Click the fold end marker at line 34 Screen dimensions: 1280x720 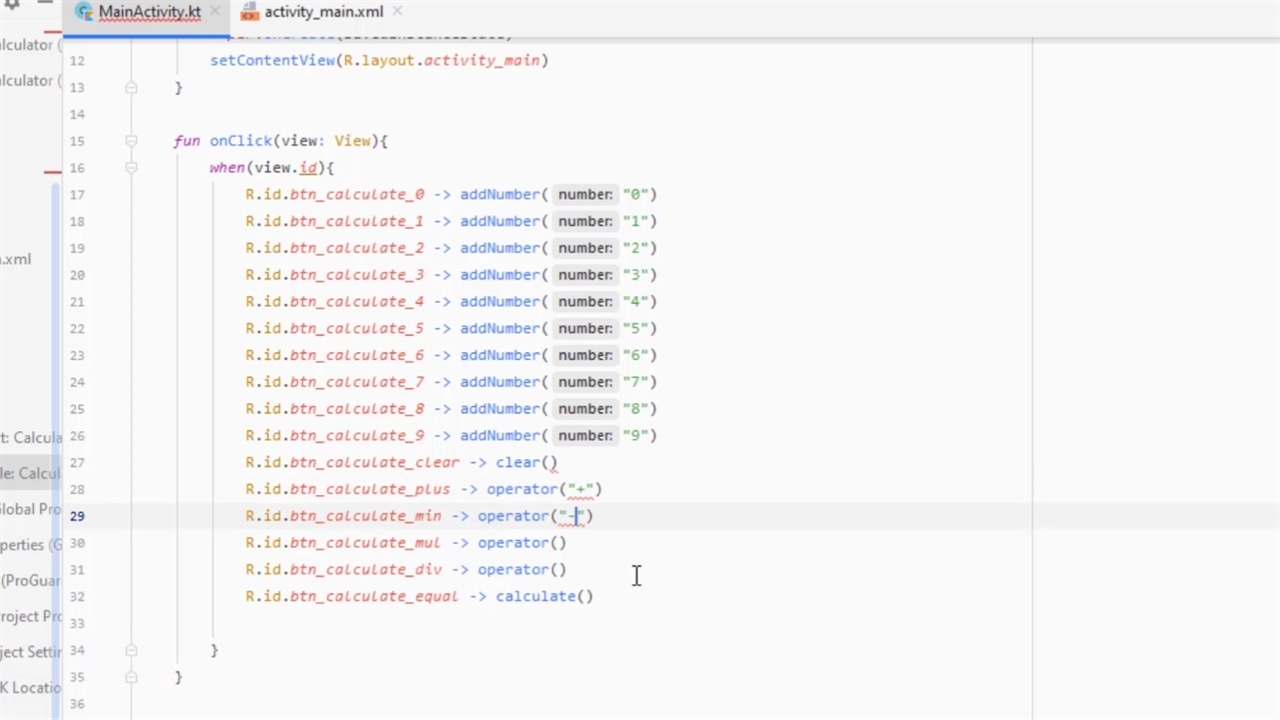pos(131,650)
